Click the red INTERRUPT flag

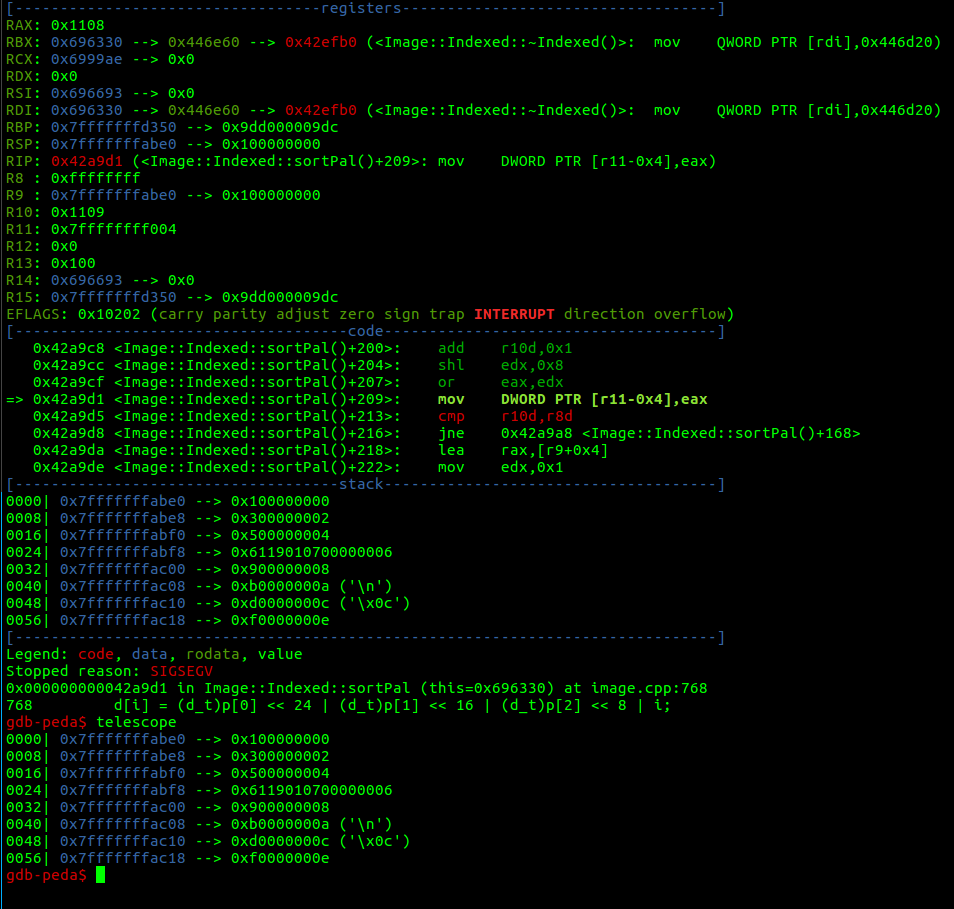[x=514, y=315]
